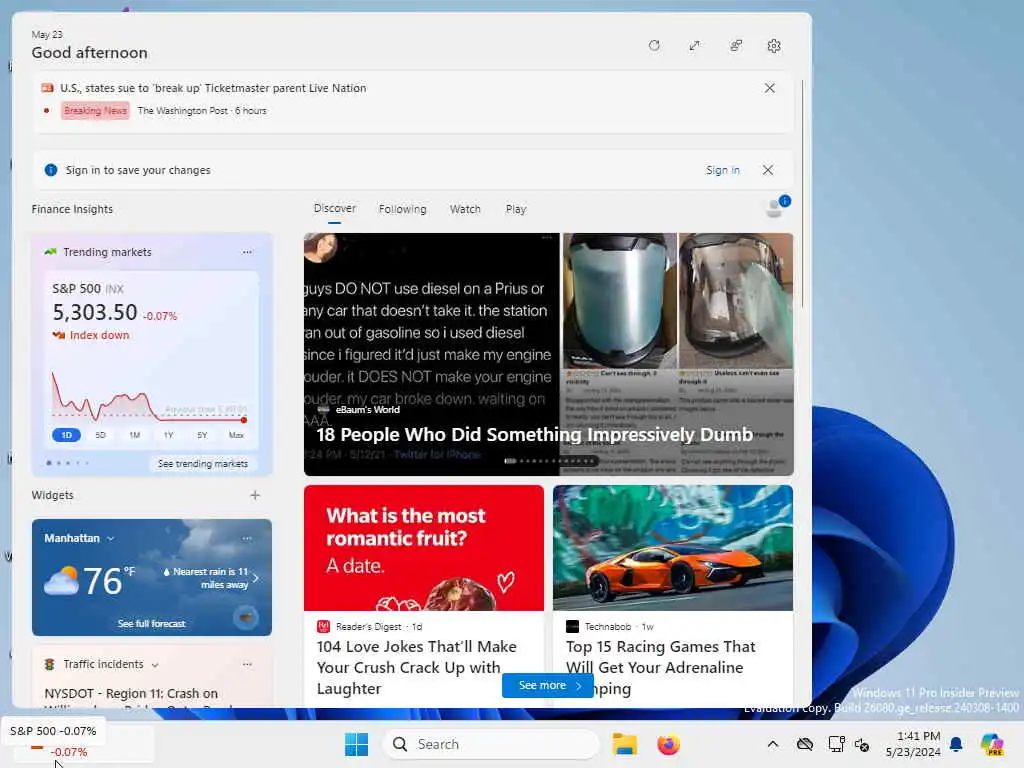The width and height of the screenshot is (1024, 768).
Task: Select the 1M chart range
Action: click(135, 435)
